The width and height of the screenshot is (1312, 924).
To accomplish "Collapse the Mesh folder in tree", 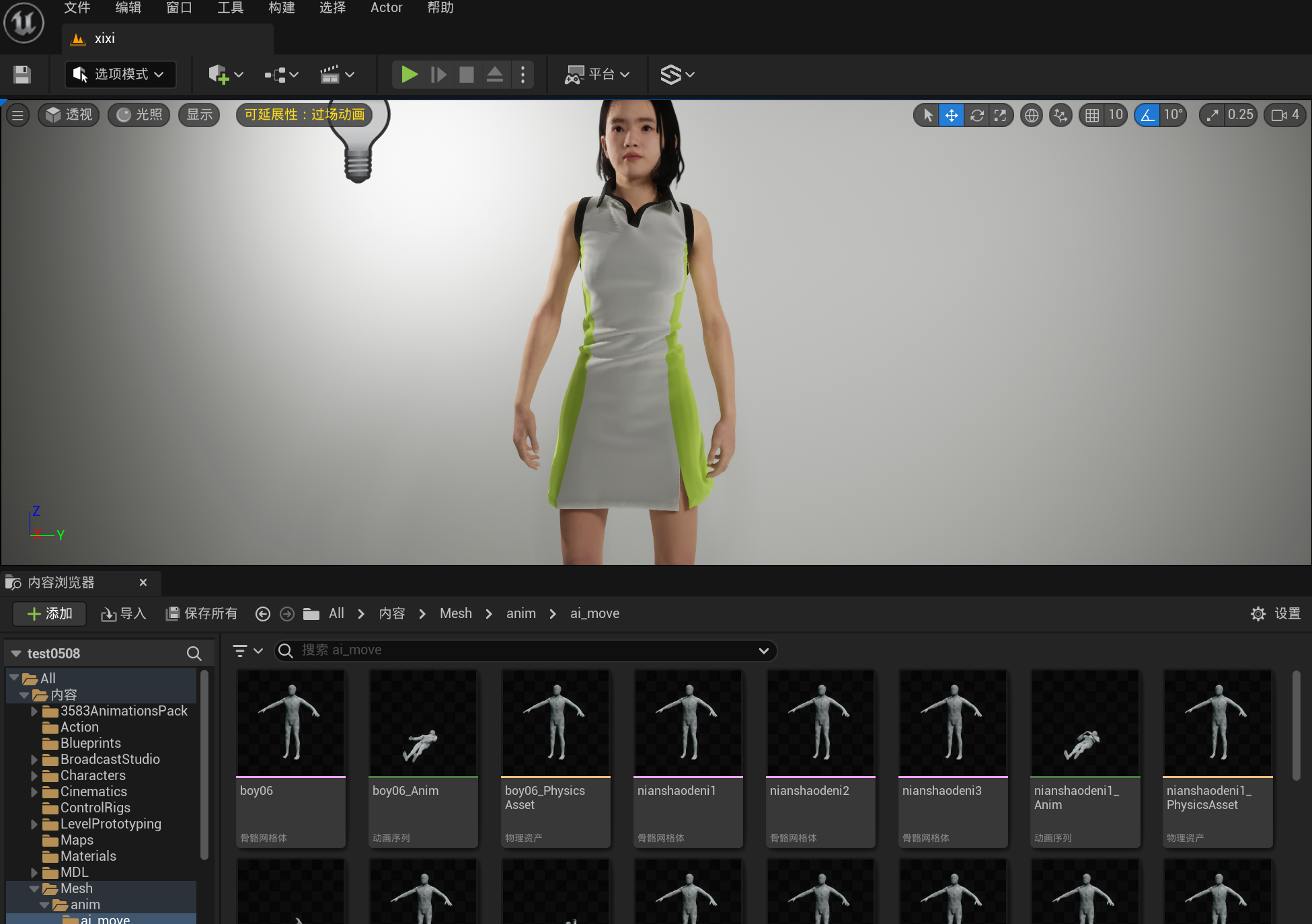I will coord(34,888).
